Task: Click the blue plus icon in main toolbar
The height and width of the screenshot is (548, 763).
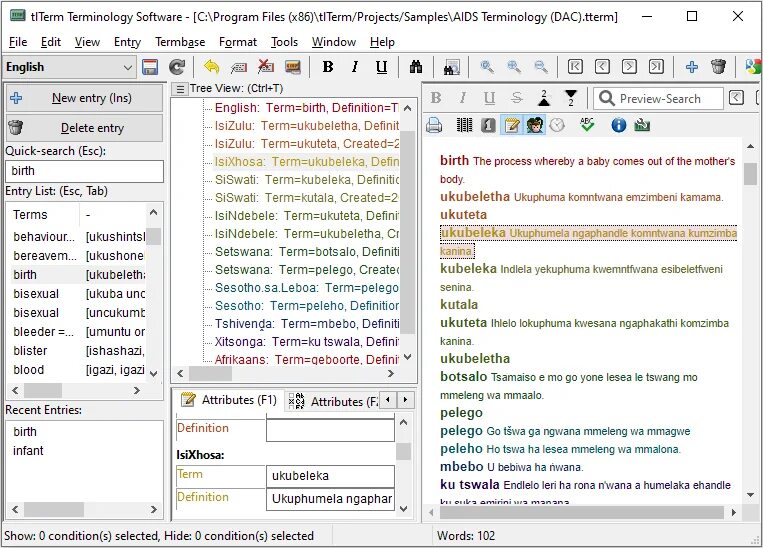Action: point(691,67)
